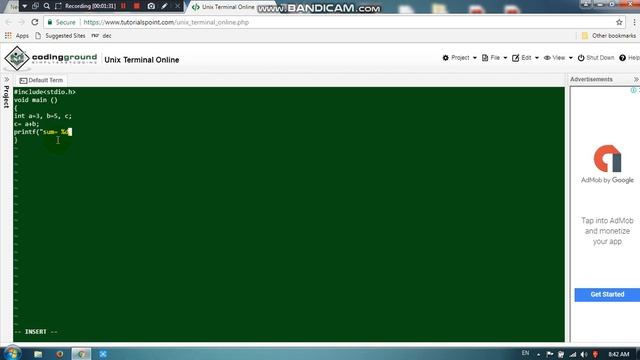Open the Suggested Sites bookmark
640x360 pixels.
60,36
